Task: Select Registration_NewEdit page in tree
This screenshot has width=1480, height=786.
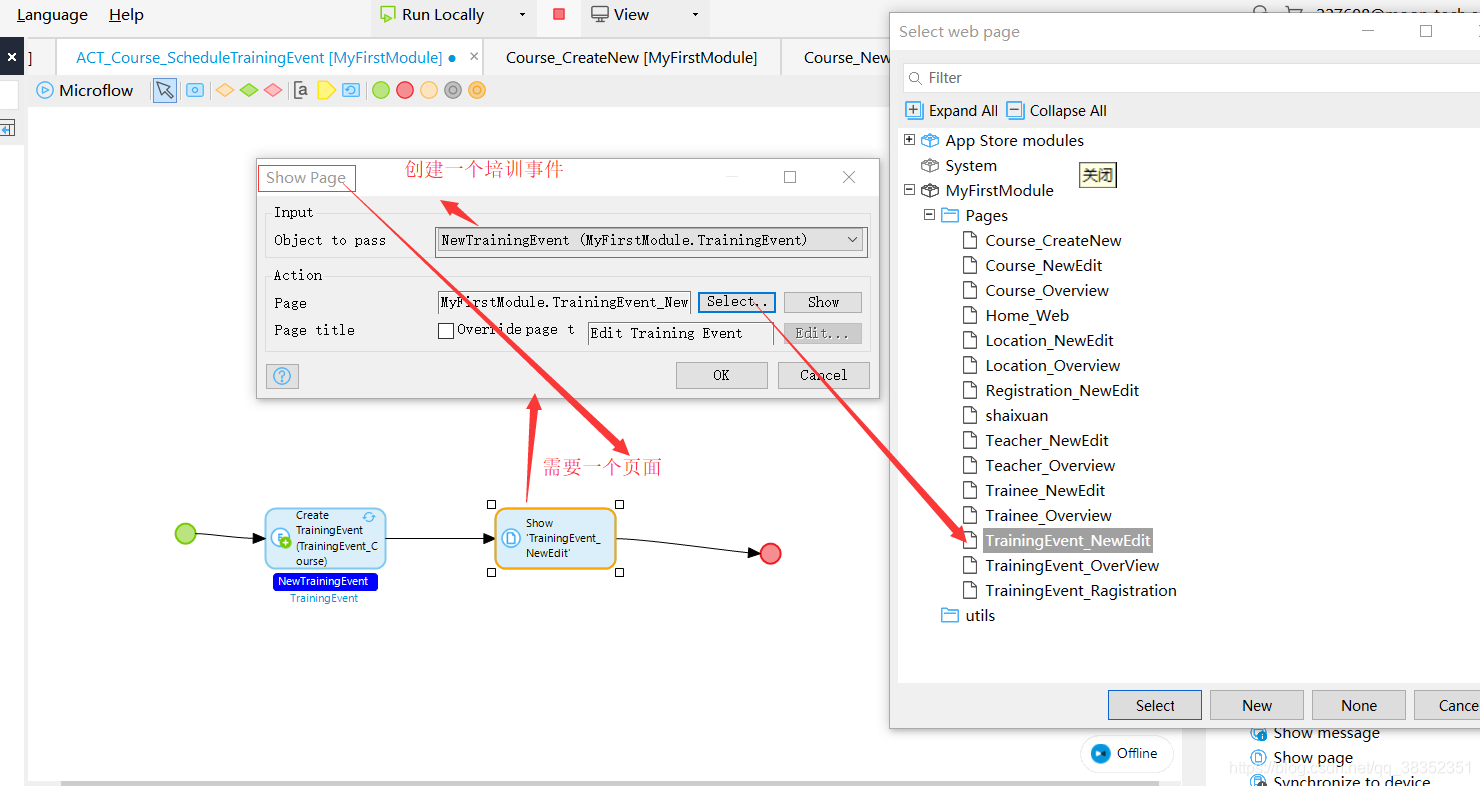Action: pyautogui.click(x=1062, y=390)
